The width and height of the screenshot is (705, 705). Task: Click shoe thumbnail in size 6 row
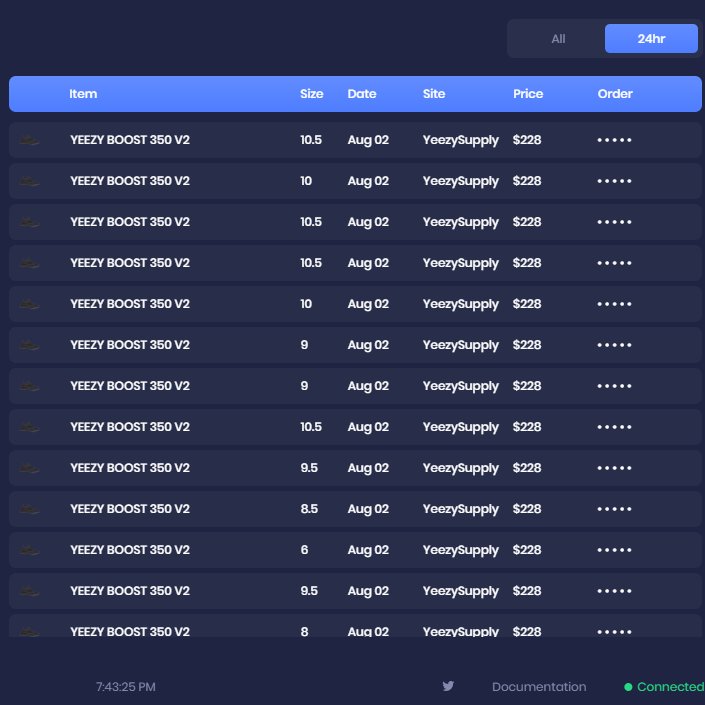pos(30,550)
